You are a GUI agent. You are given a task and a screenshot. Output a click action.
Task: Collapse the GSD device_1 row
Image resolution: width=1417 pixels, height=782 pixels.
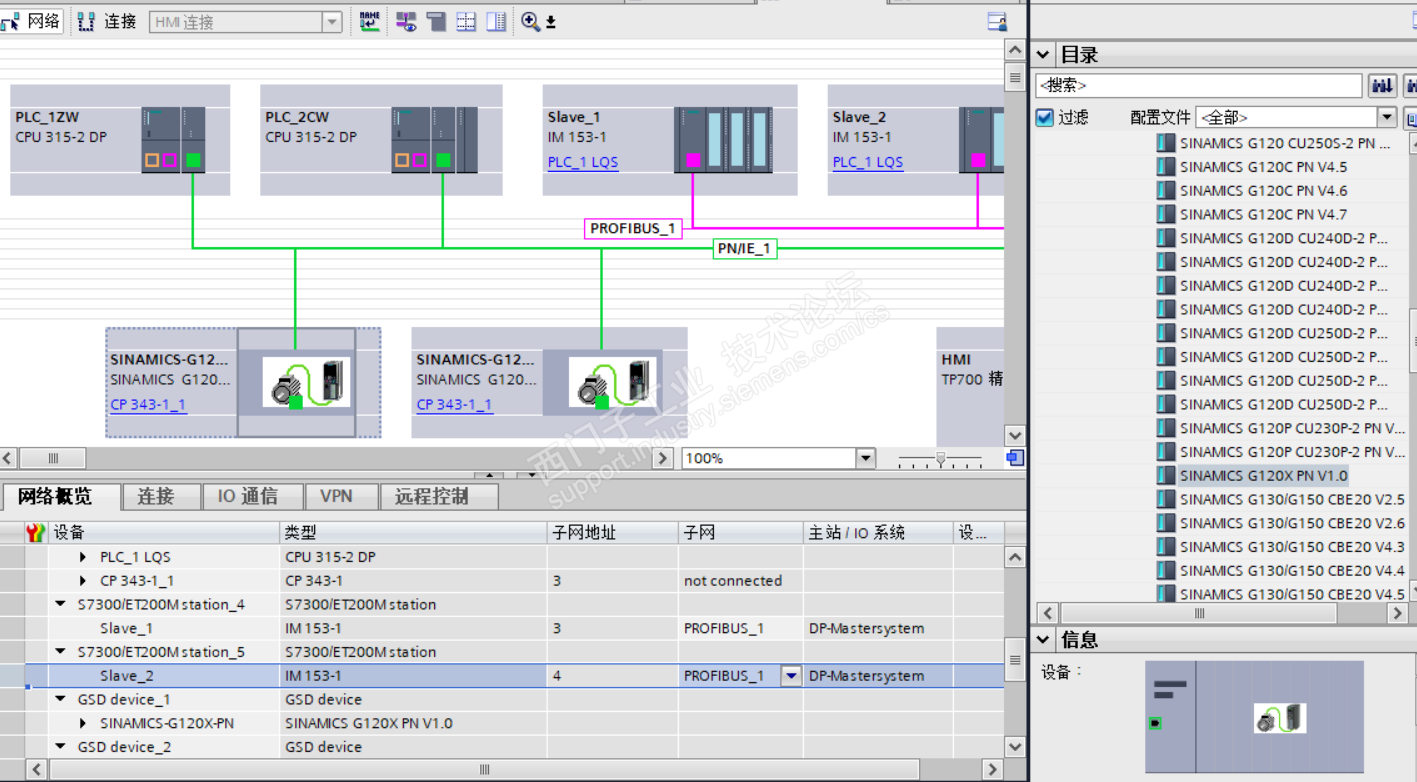point(60,700)
